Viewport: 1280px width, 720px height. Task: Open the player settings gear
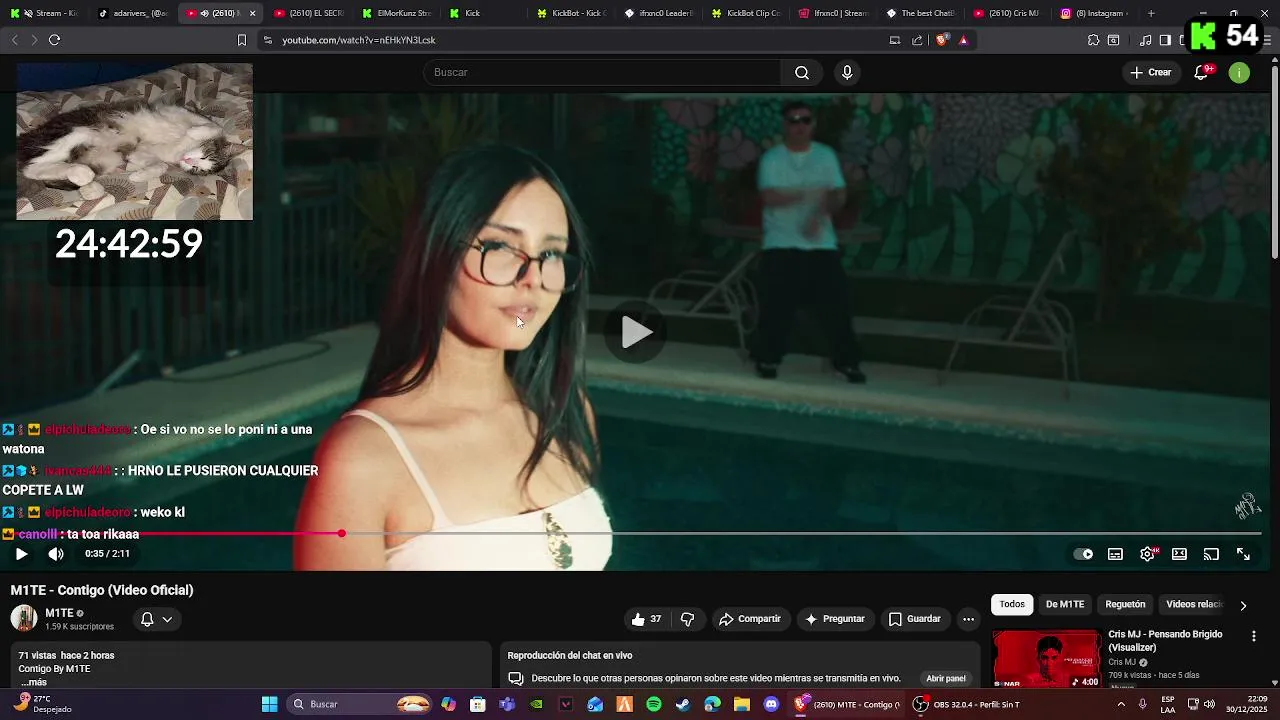[x=1148, y=554]
